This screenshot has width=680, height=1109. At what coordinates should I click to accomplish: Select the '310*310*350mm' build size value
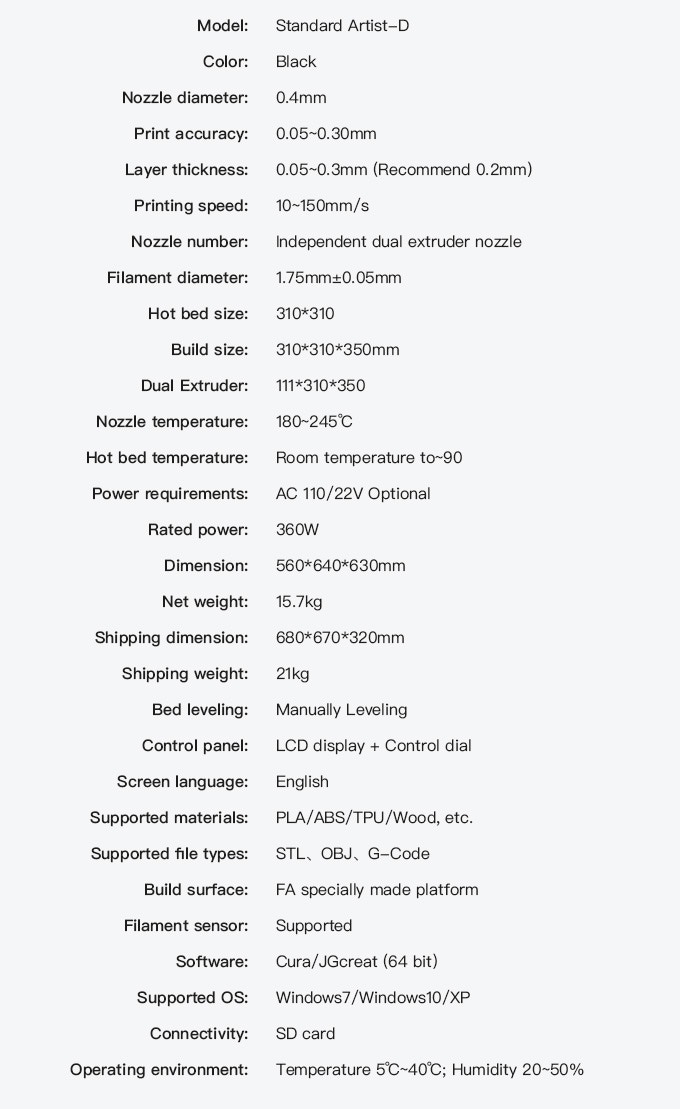pyautogui.click(x=337, y=350)
